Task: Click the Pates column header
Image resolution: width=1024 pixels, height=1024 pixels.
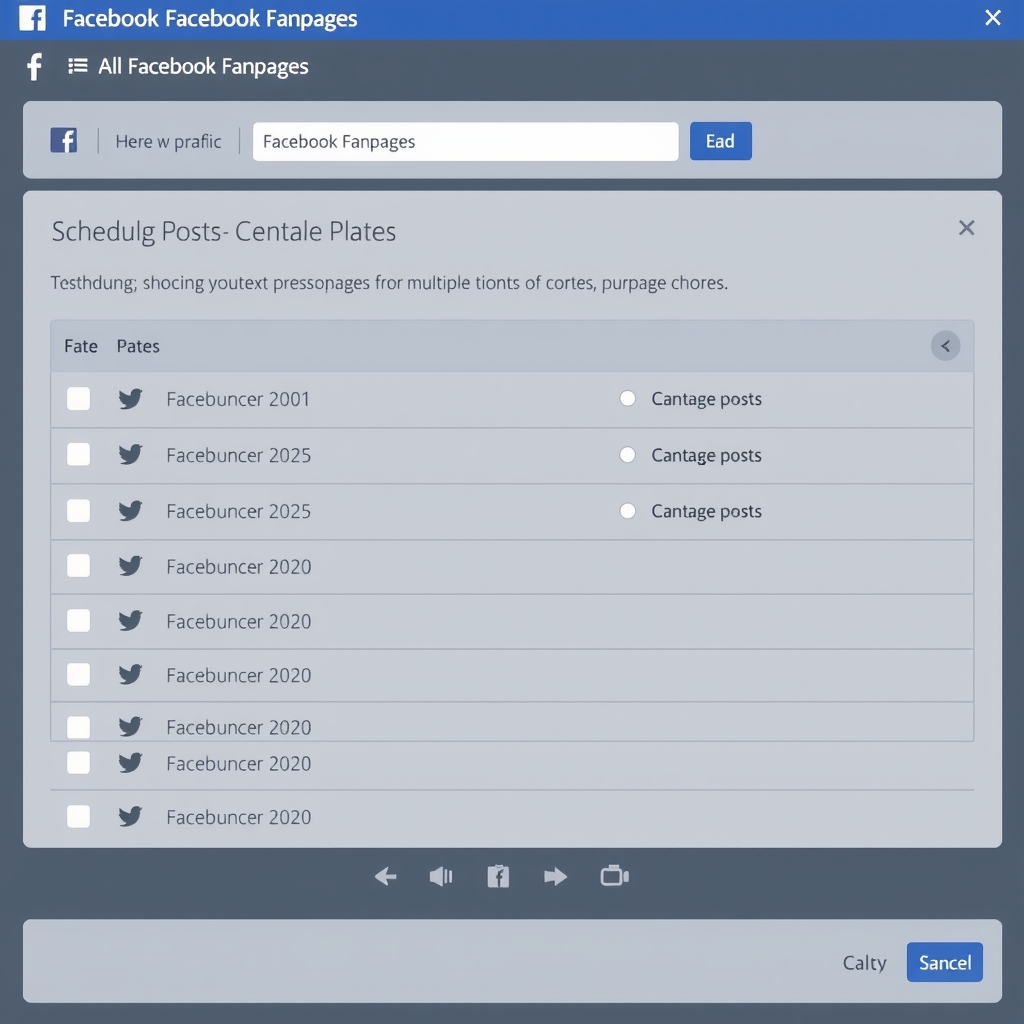Action: 138,346
